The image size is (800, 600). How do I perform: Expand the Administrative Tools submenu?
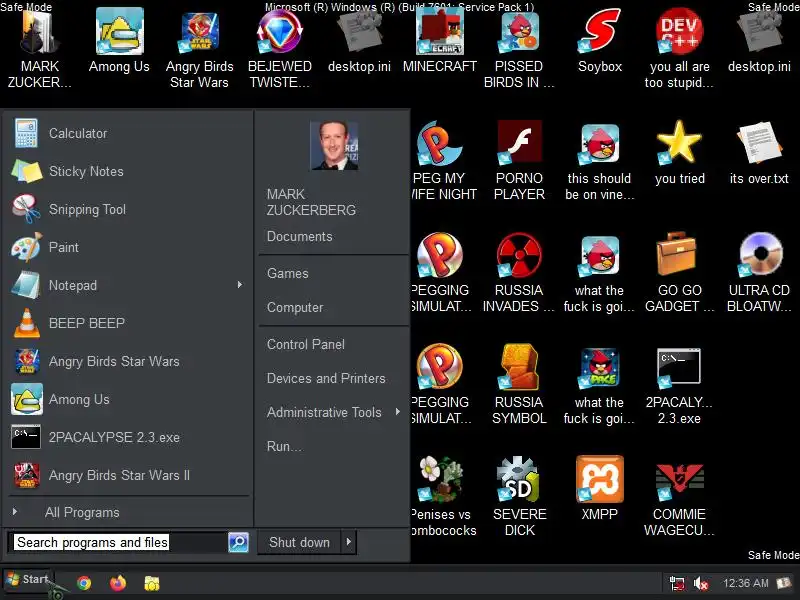tap(397, 412)
